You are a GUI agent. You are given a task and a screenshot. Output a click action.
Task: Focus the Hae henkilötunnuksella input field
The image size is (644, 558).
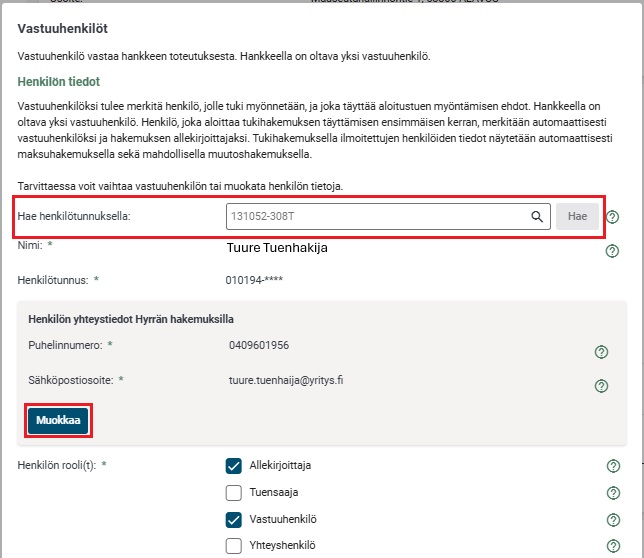375,216
